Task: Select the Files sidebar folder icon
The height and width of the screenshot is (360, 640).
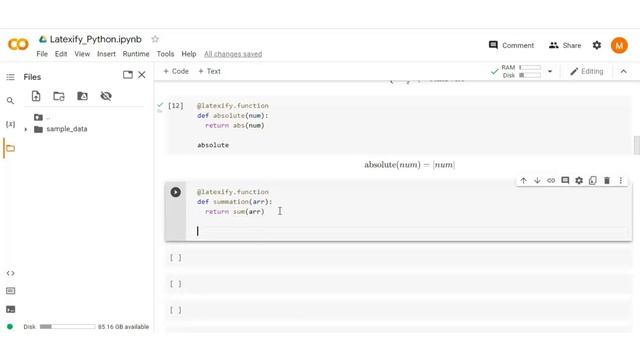Action: [10, 148]
